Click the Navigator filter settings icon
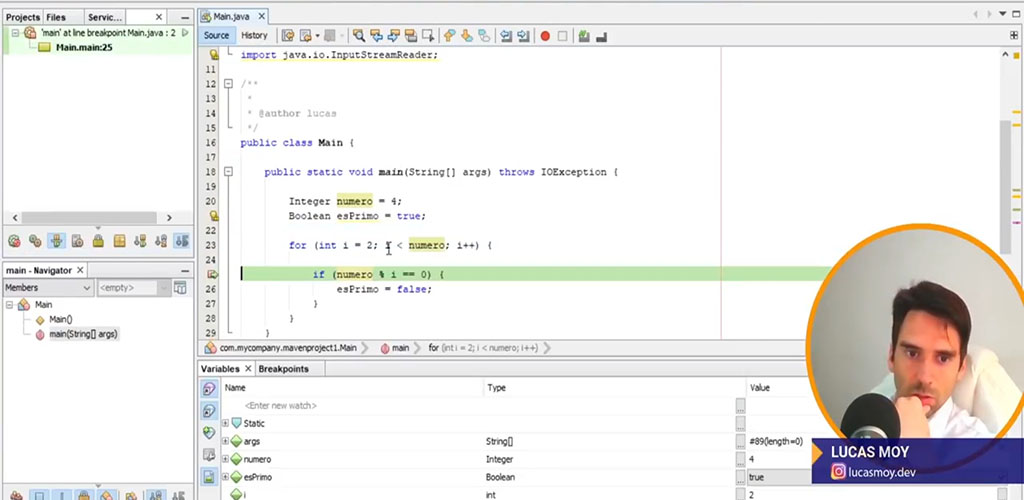Image resolution: width=1024 pixels, height=500 pixels. pos(180,288)
